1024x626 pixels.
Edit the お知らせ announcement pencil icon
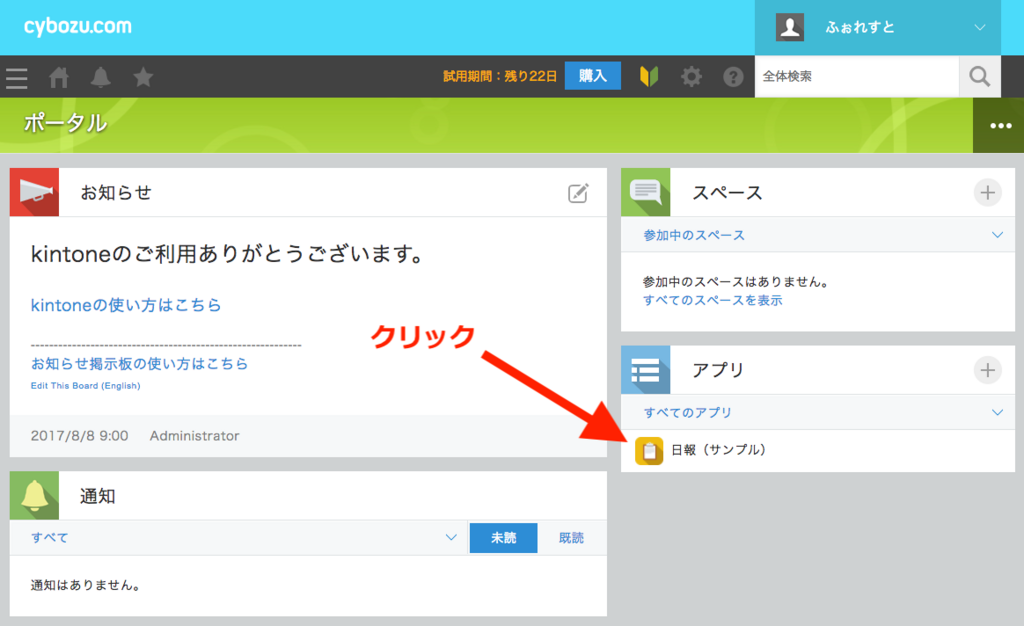coord(578,193)
